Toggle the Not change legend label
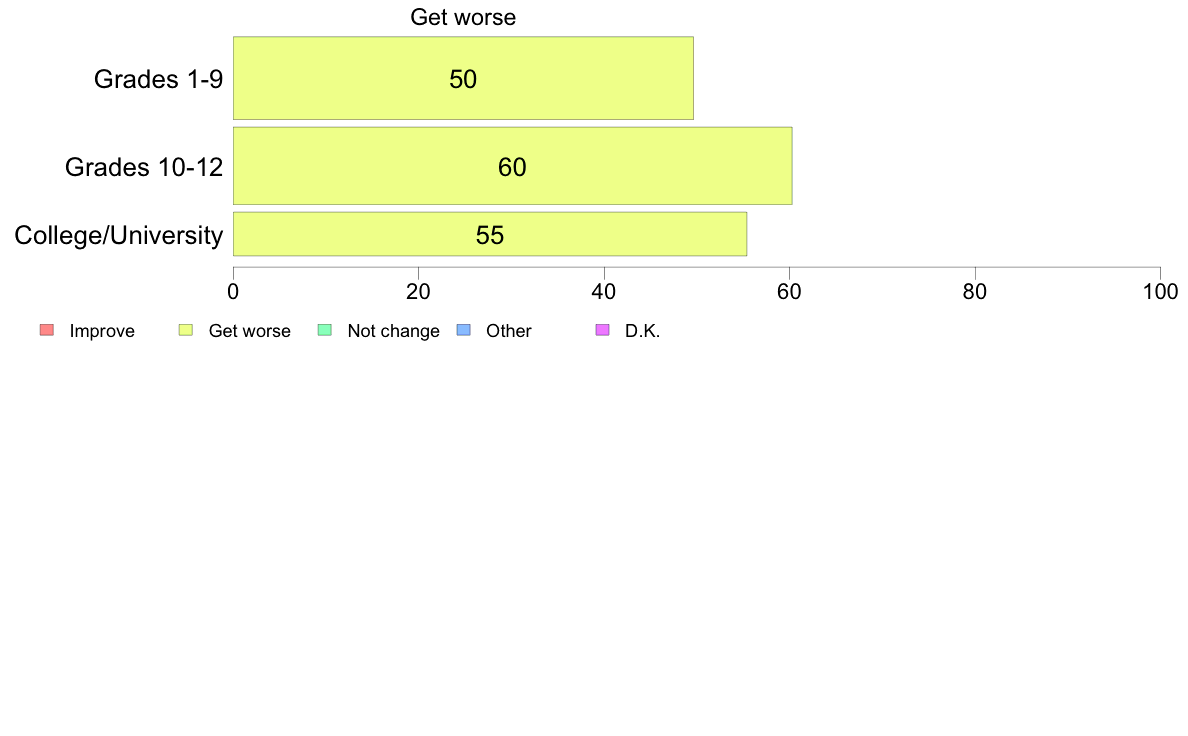 click(393, 331)
